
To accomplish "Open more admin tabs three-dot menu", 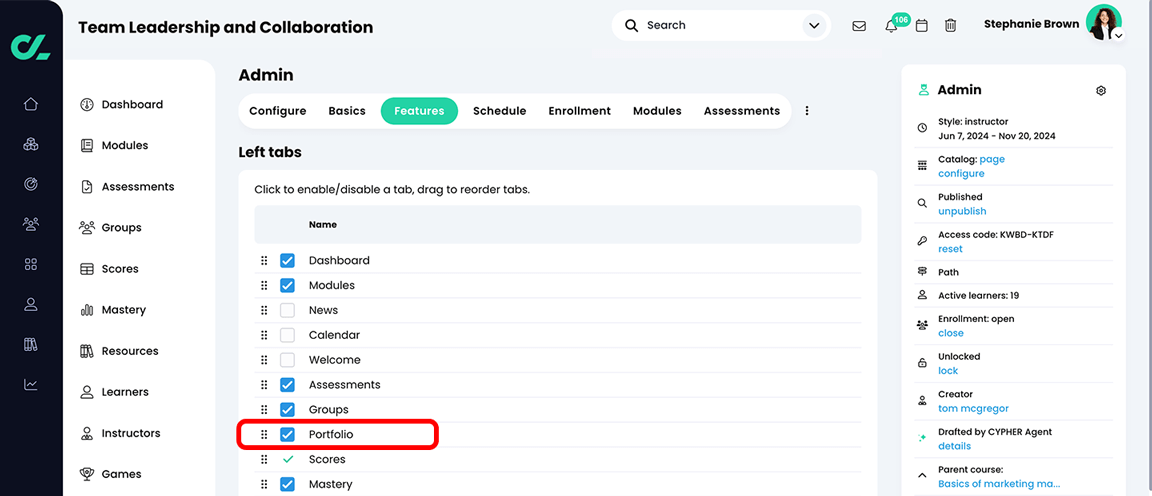I will pos(807,111).
